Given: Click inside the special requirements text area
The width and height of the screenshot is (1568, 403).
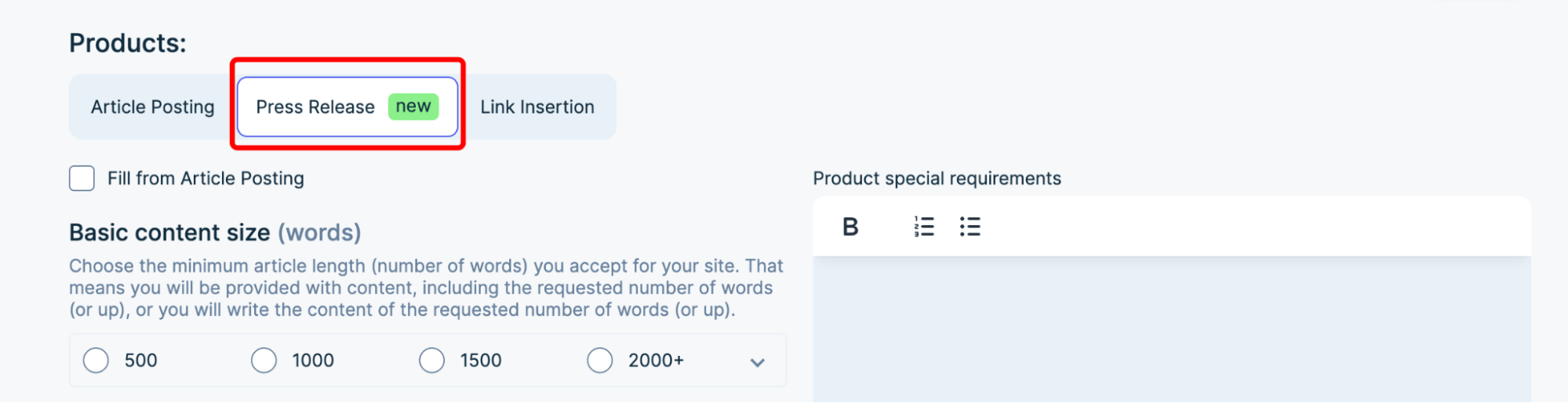Looking at the screenshot, I should pos(1171,329).
